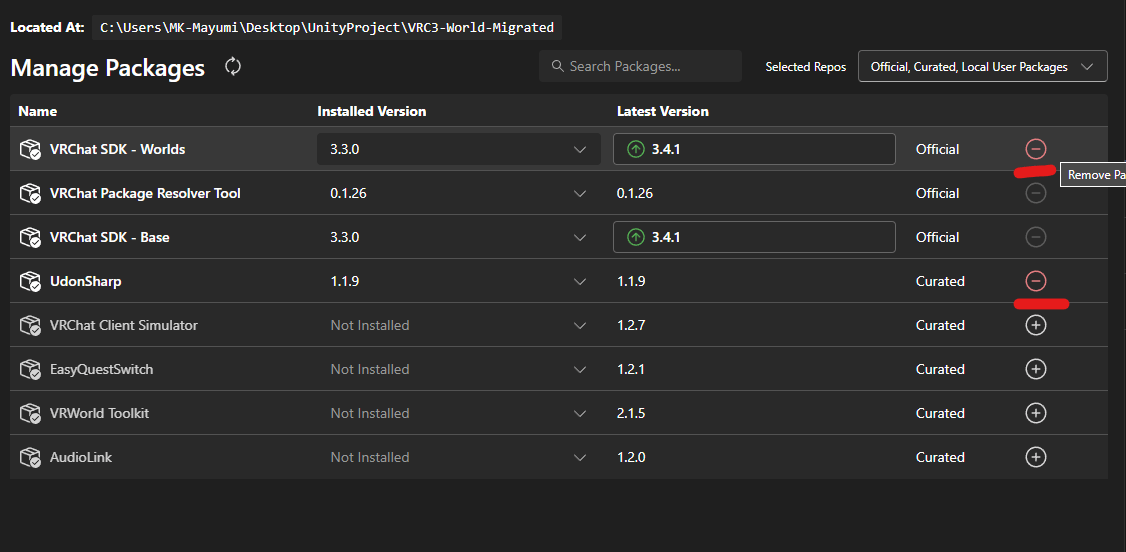Select the VRChat SDK - Base name

coord(110,237)
